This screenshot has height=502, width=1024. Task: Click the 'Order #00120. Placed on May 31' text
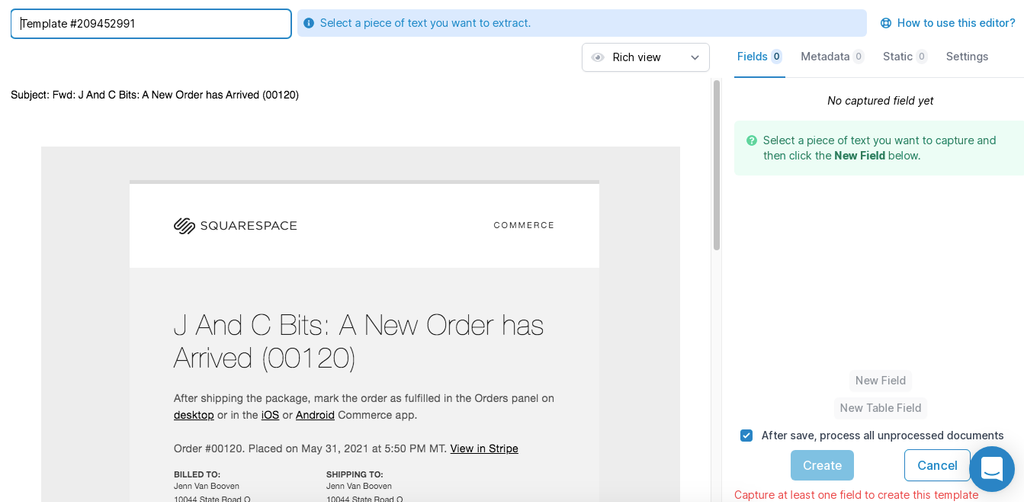click(310, 448)
